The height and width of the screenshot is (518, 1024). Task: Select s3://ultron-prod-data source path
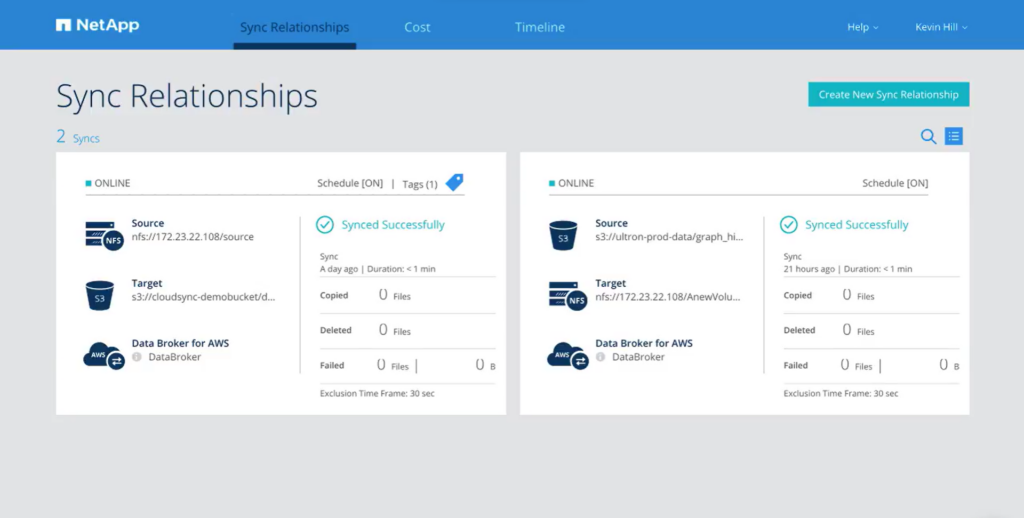(669, 237)
